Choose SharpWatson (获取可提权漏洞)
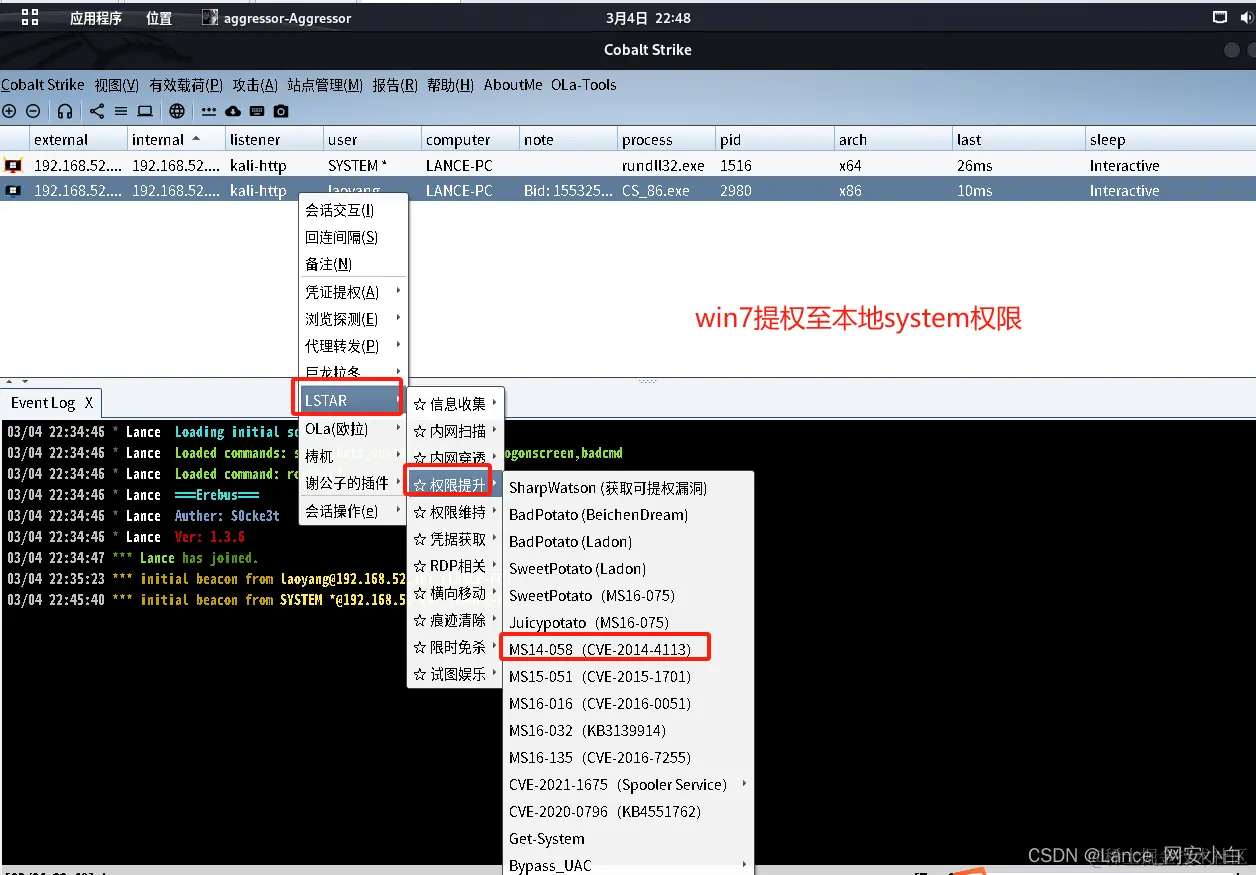The width and height of the screenshot is (1256, 875). point(628,488)
